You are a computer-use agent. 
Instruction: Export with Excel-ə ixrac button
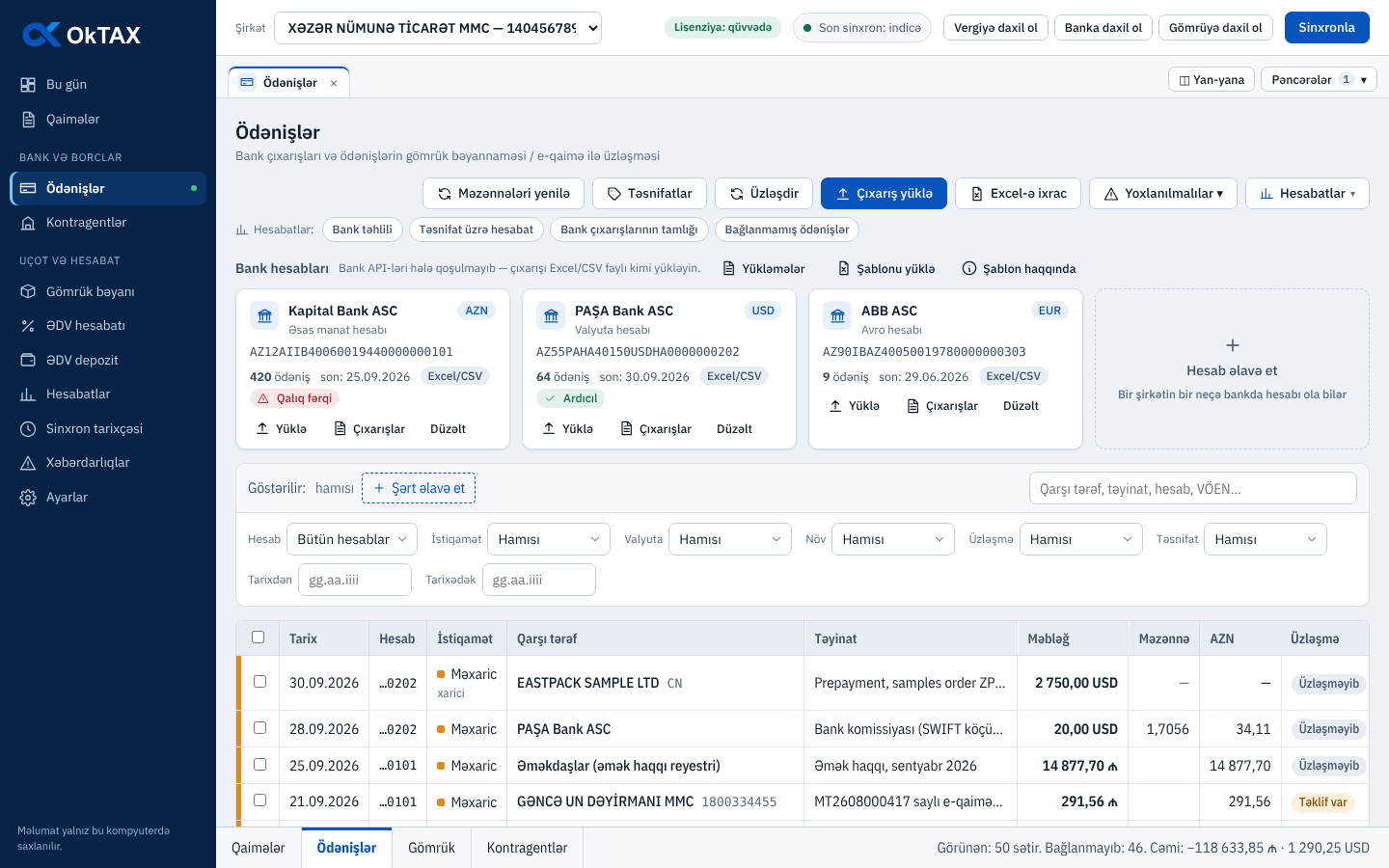point(1018,194)
